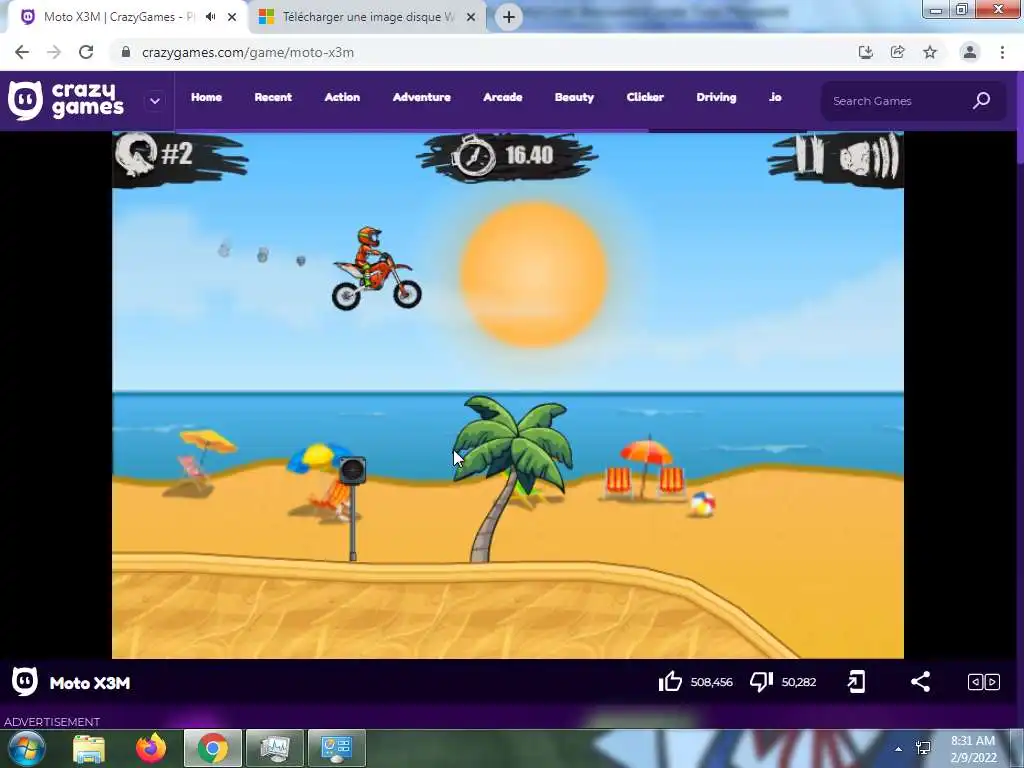Open the Adventure games category
This screenshot has height=768, width=1024.
click(421, 97)
